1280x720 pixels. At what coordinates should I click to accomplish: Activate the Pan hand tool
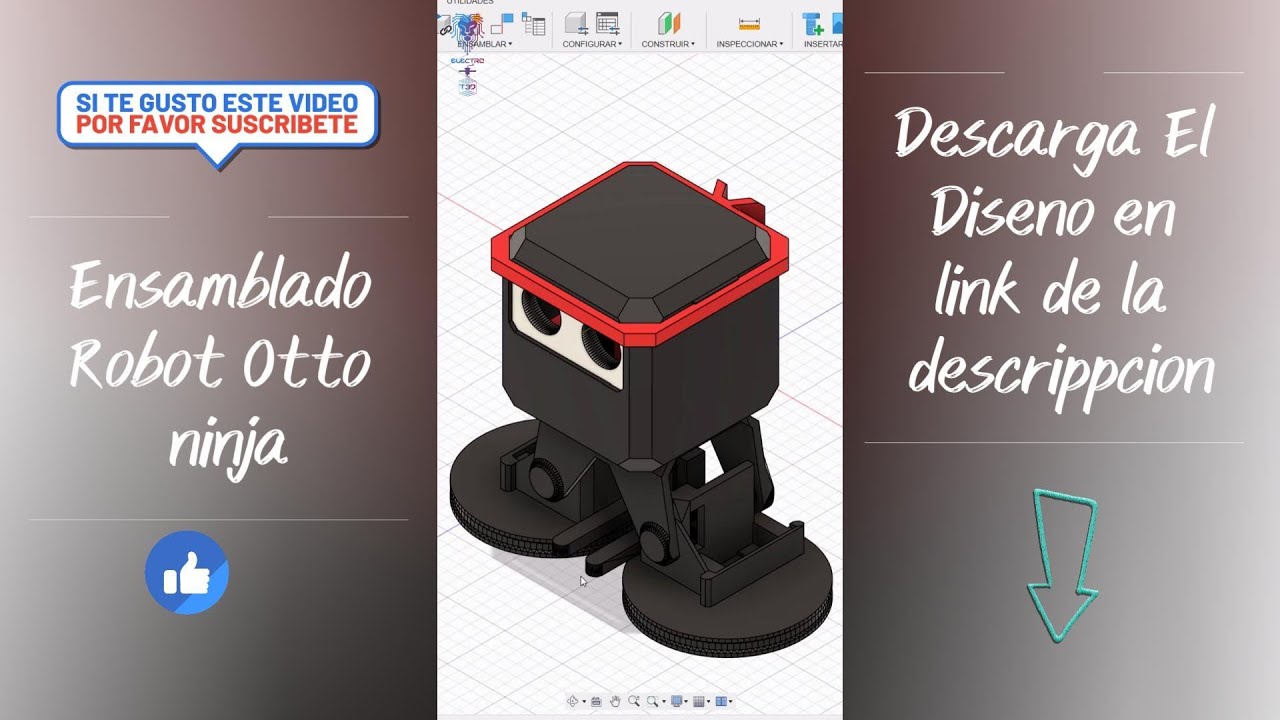pos(615,701)
